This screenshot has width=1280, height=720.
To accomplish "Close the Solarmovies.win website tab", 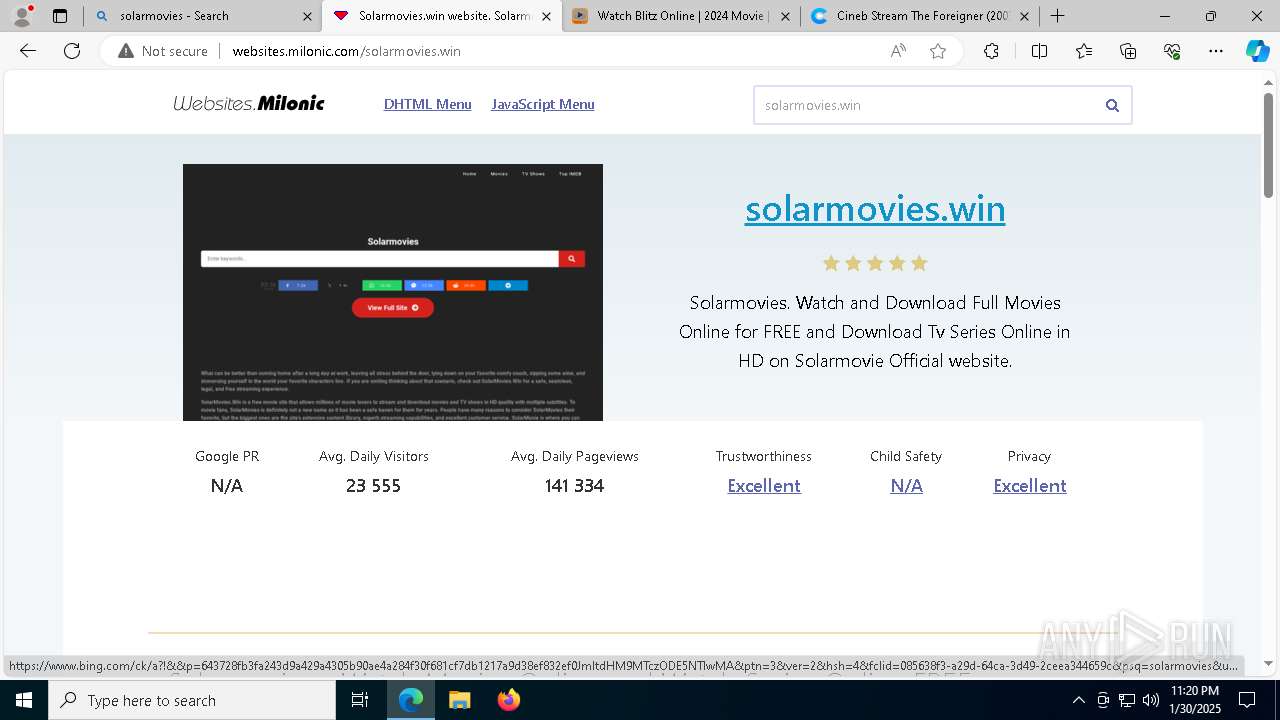I will (546, 16).
